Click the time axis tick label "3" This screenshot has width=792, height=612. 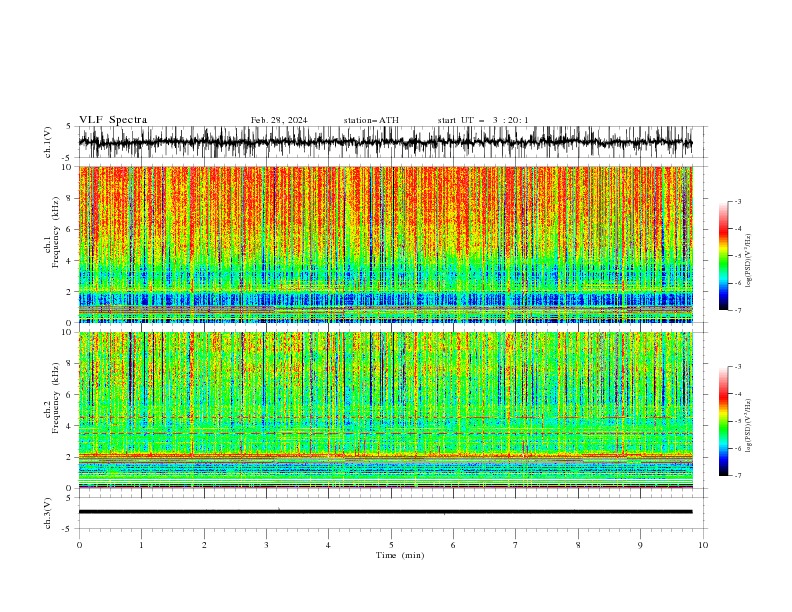coord(266,545)
